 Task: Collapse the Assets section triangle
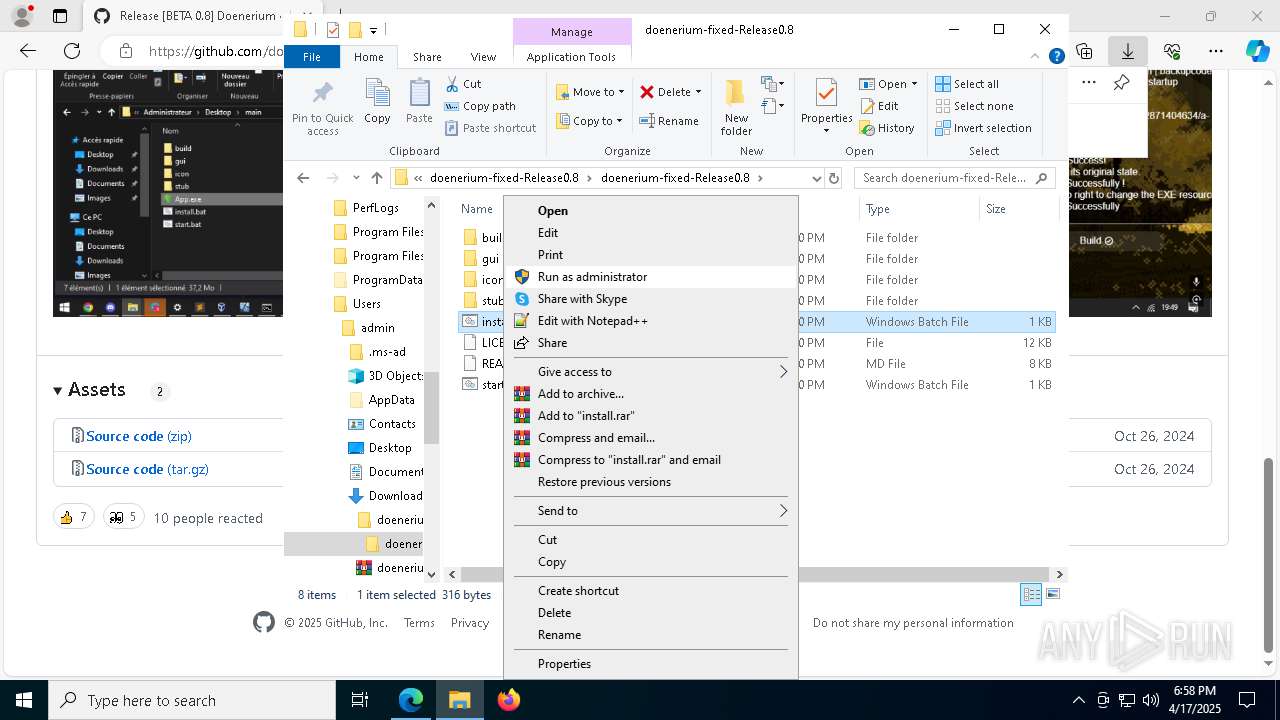[58, 390]
